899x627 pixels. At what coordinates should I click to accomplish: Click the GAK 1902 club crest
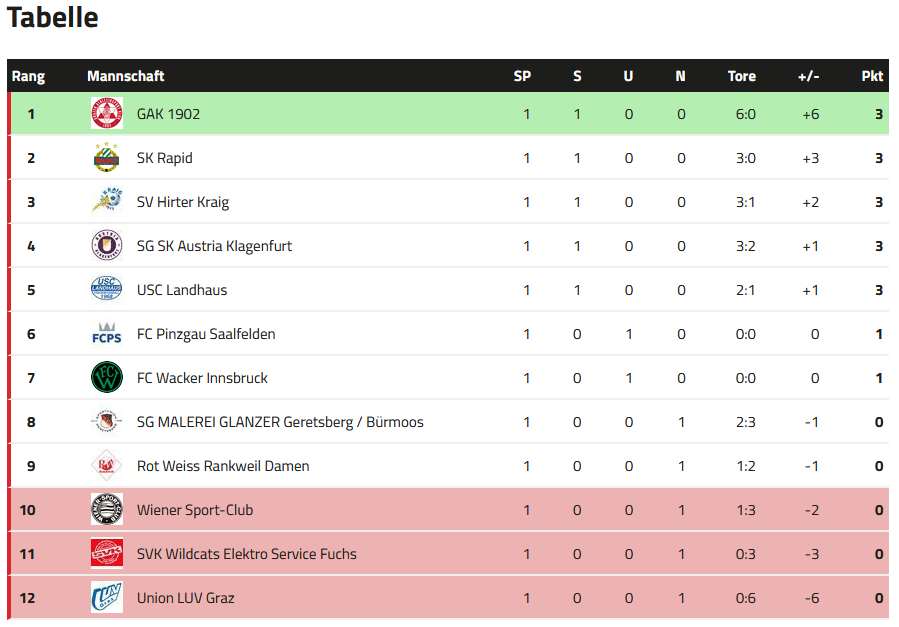click(107, 113)
